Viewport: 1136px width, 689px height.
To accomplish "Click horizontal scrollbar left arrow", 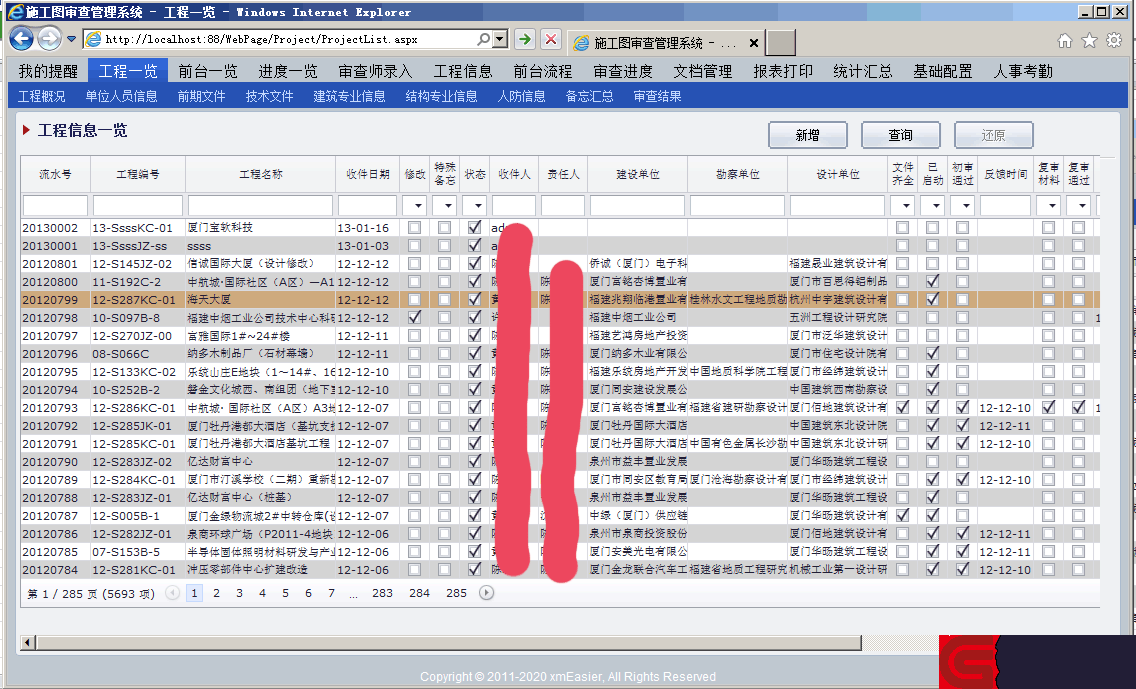I will pos(28,643).
